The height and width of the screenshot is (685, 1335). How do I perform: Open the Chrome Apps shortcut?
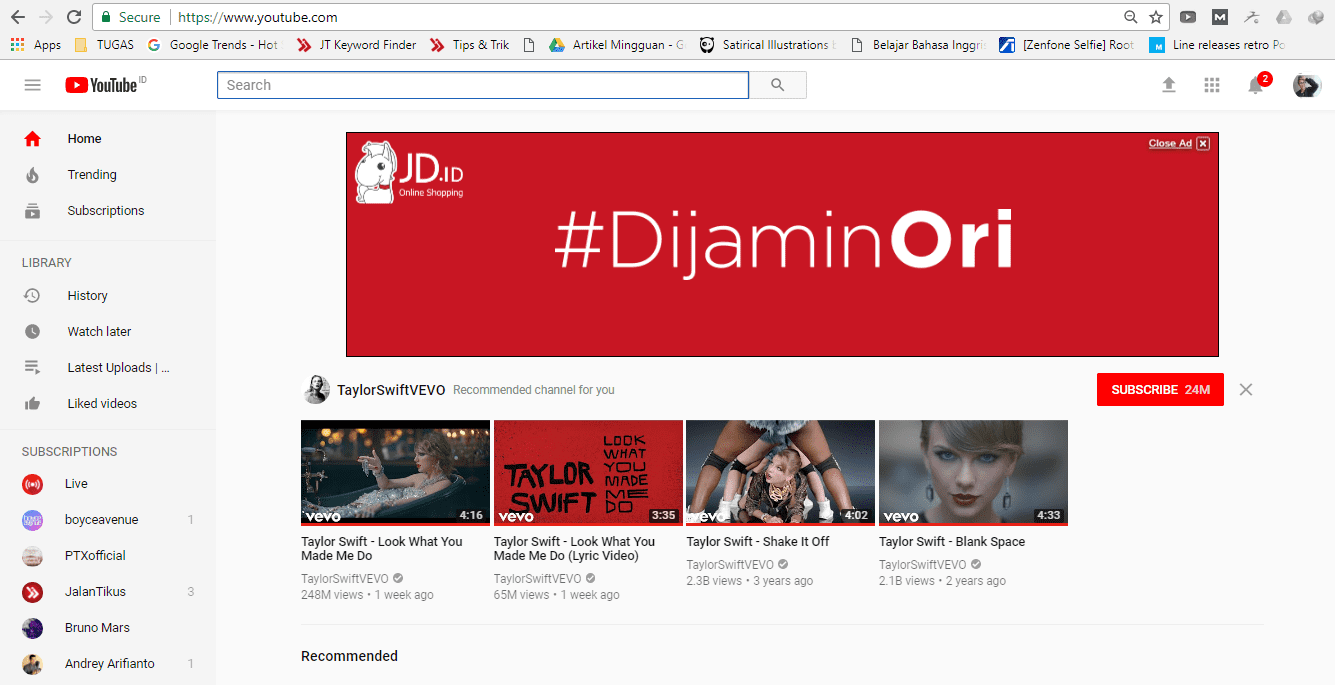click(x=35, y=45)
